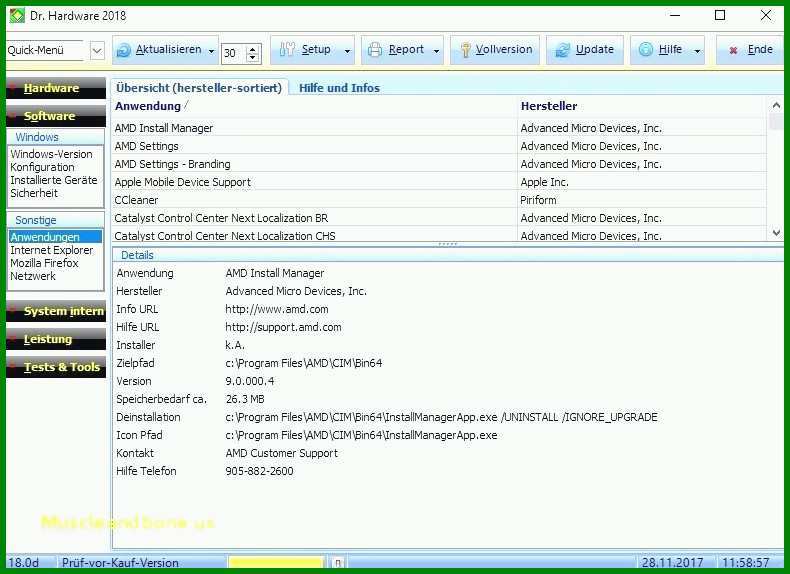Click the Dr. Hardware title bar logo
Viewport: 790px width, 574px height.
pyautogui.click(x=17, y=16)
